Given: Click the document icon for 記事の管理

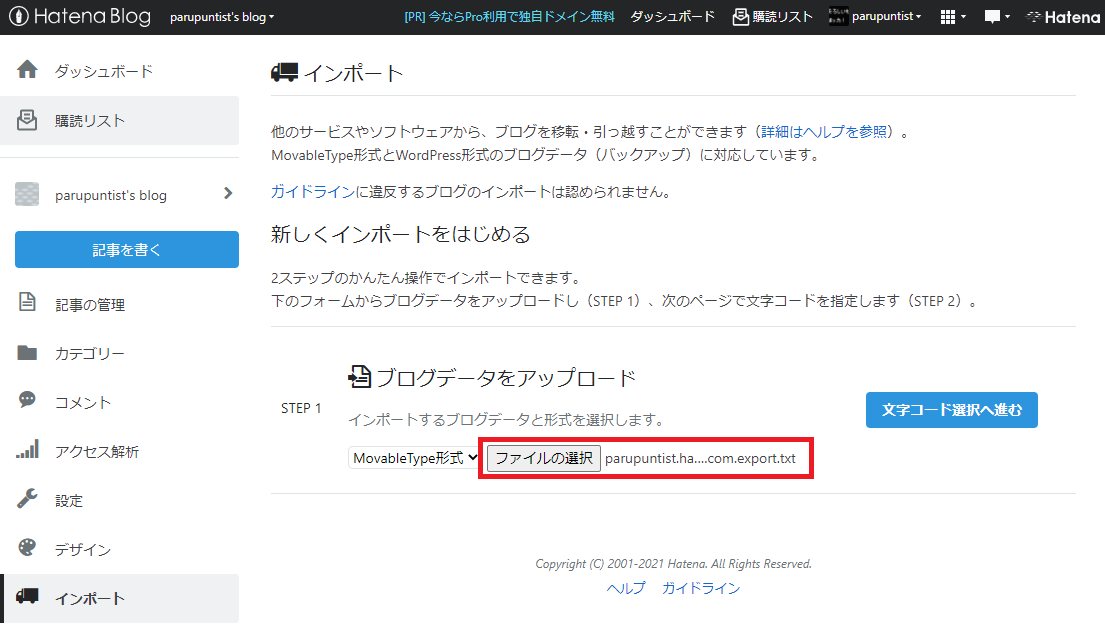Looking at the screenshot, I should click(27, 302).
